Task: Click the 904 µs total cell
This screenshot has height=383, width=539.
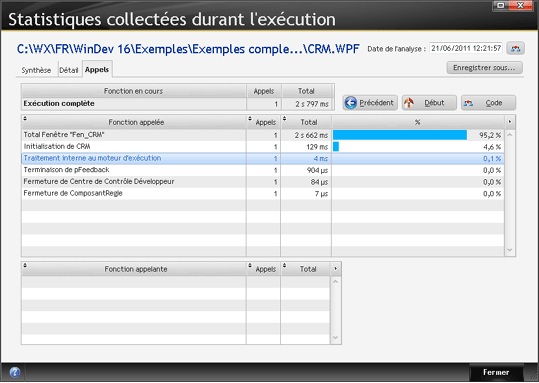Action: (306, 170)
